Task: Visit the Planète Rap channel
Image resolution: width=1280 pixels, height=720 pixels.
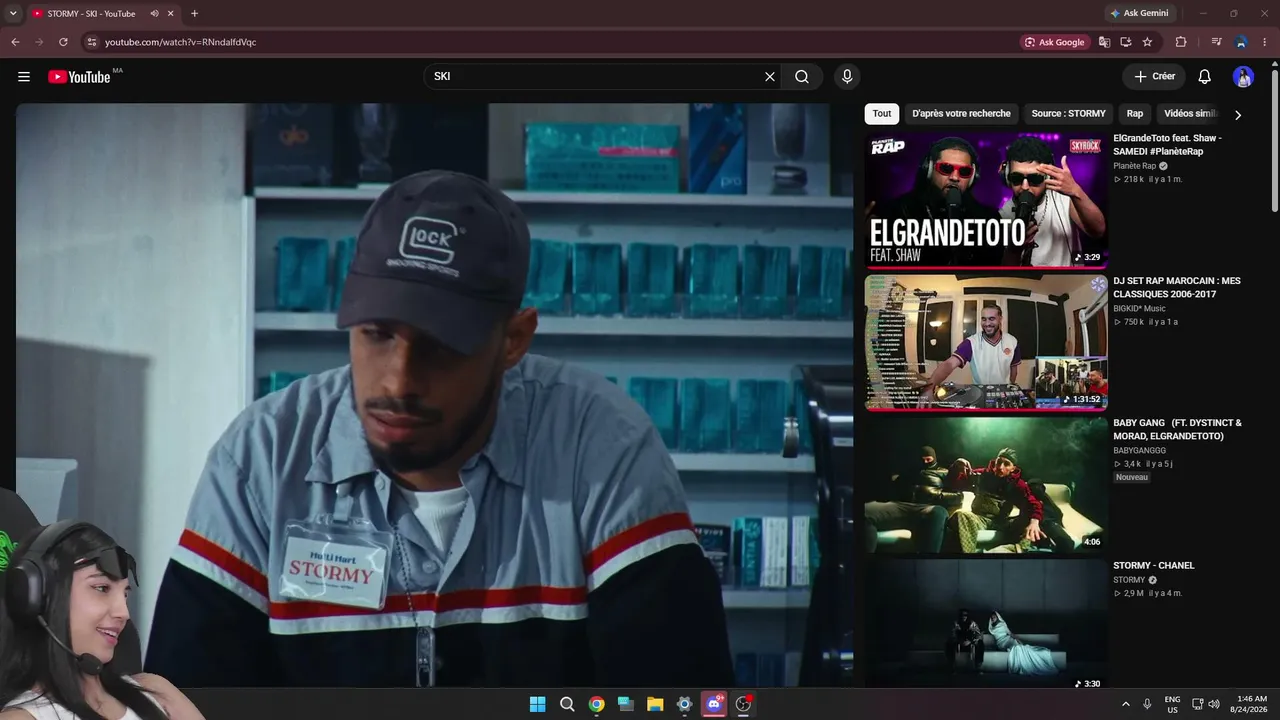Action: pyautogui.click(x=1135, y=166)
